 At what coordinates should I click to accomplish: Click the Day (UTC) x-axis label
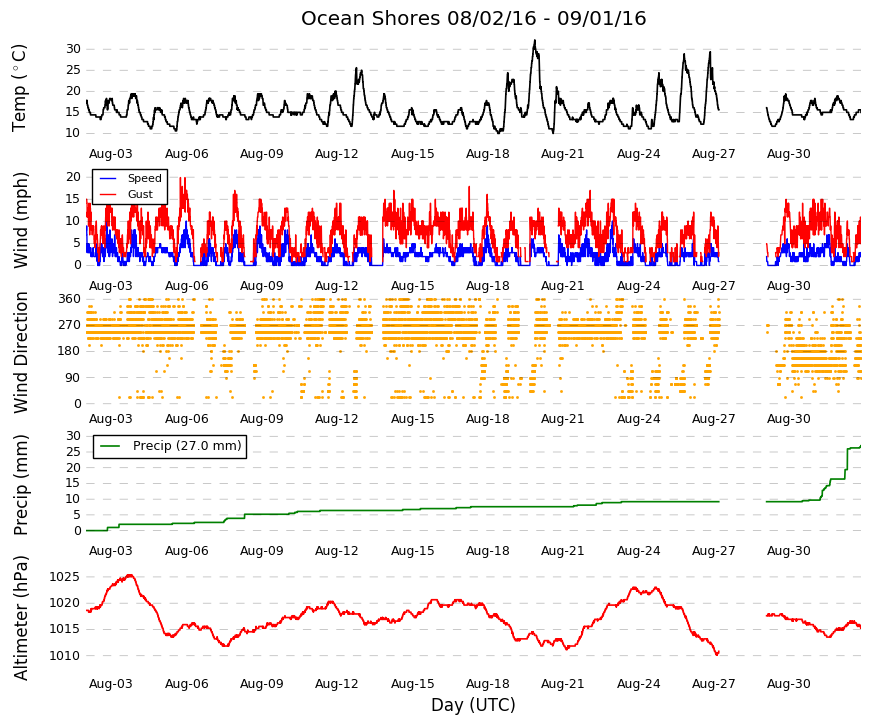click(x=473, y=705)
